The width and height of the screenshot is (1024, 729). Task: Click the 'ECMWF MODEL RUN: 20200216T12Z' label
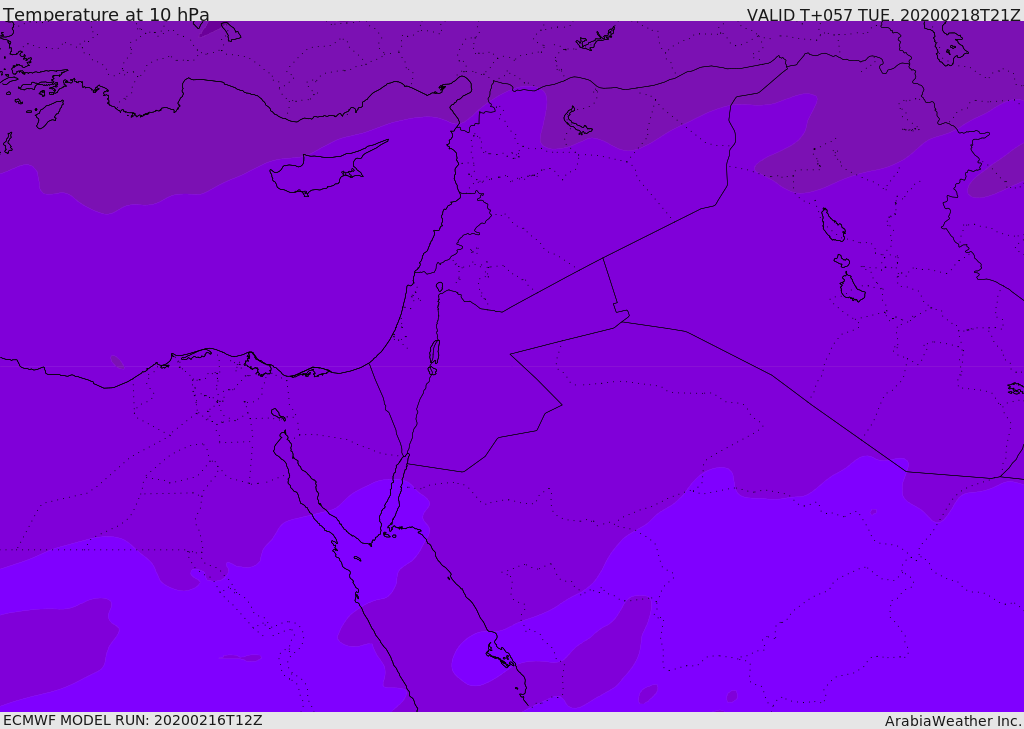pyautogui.click(x=133, y=721)
